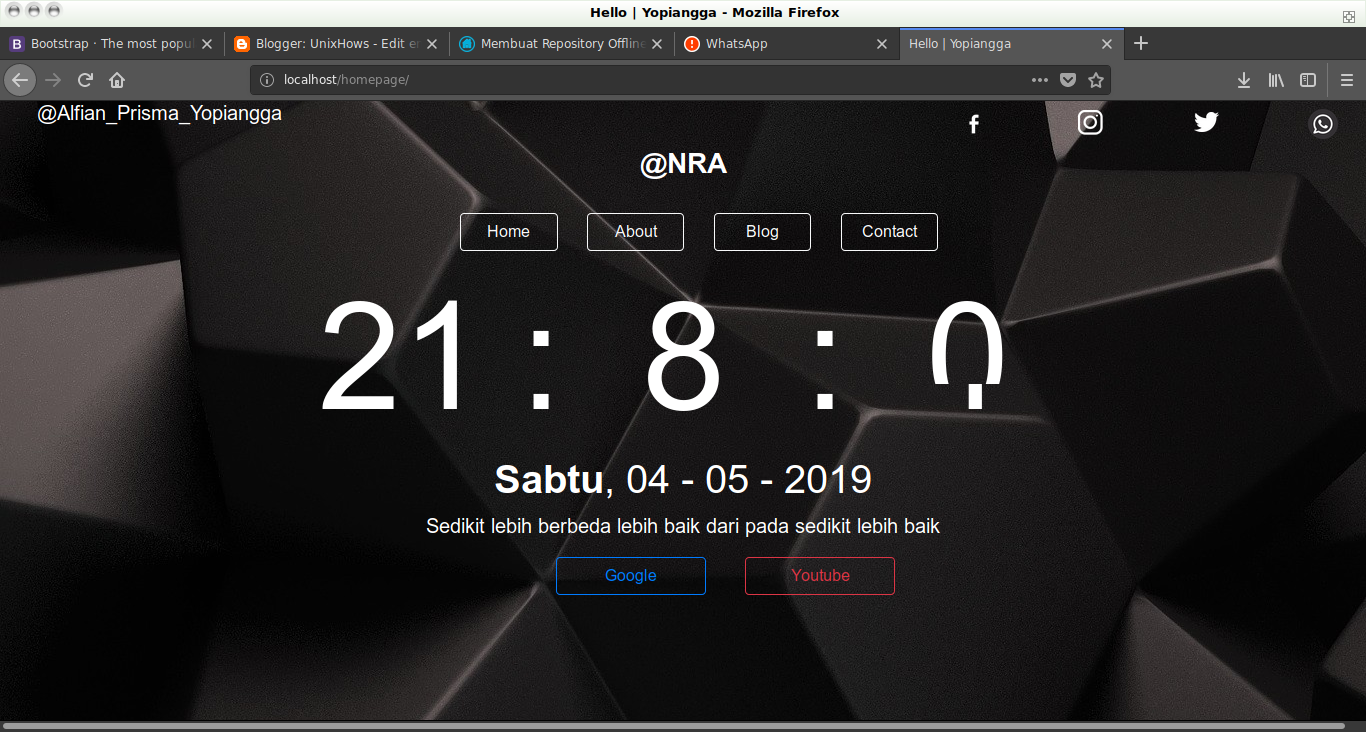Open the Library bookshelf icon
The height and width of the screenshot is (732, 1366).
tap(1276, 80)
